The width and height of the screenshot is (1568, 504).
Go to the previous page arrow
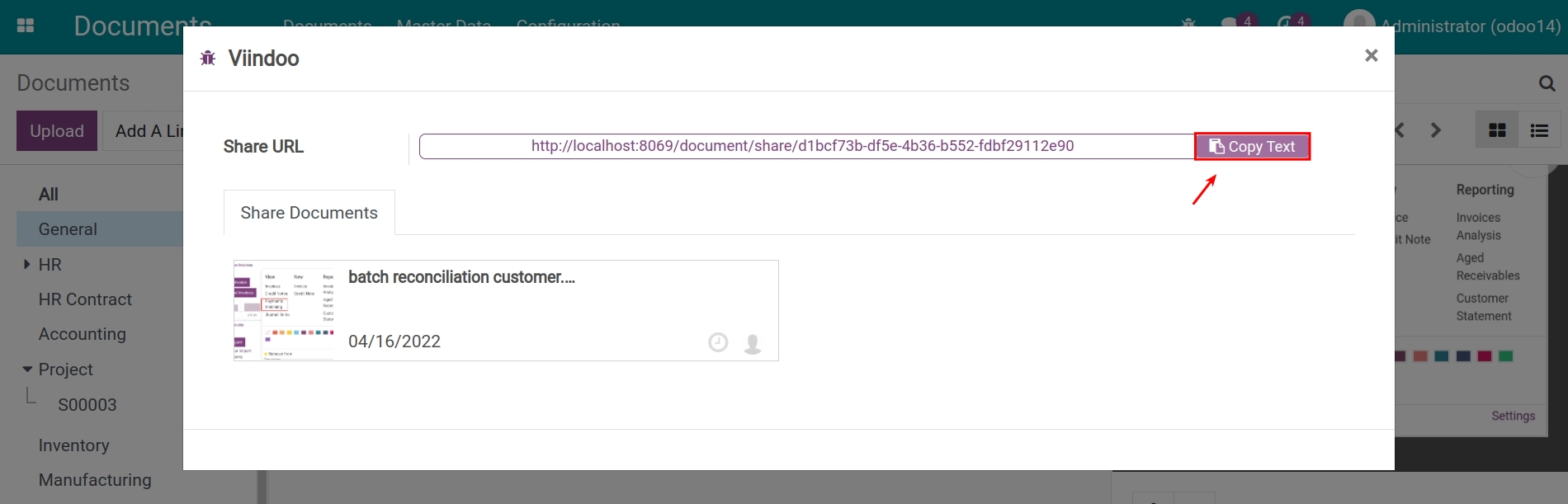[1400, 130]
